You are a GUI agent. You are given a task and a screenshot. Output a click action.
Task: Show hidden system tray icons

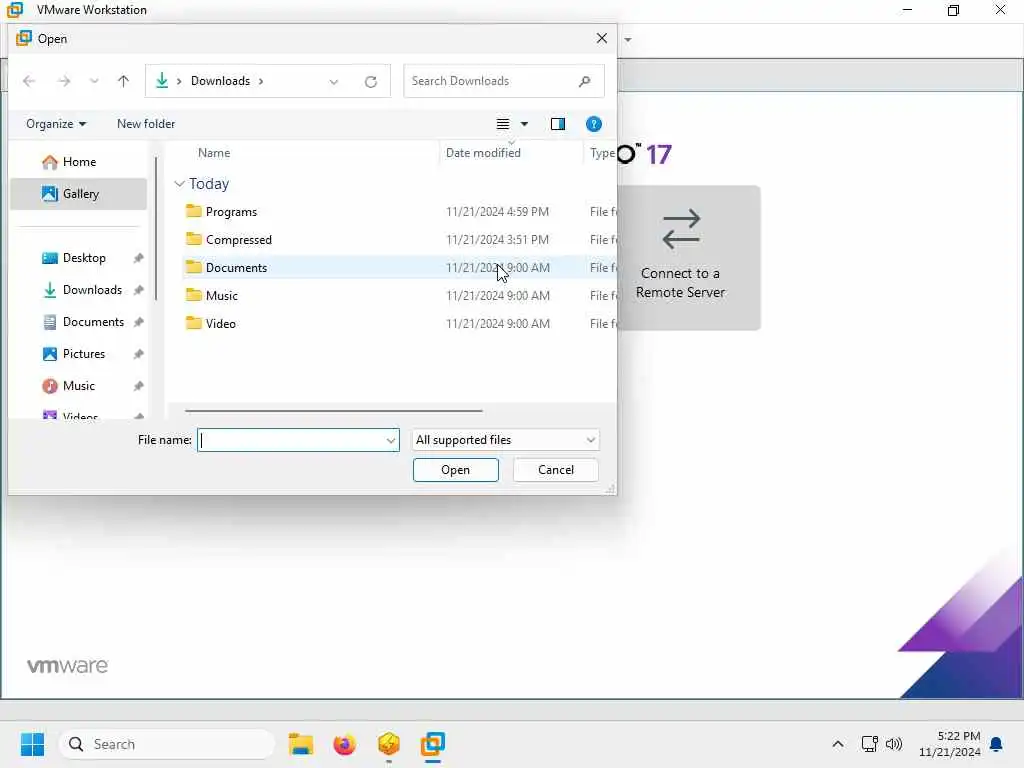[838, 744]
